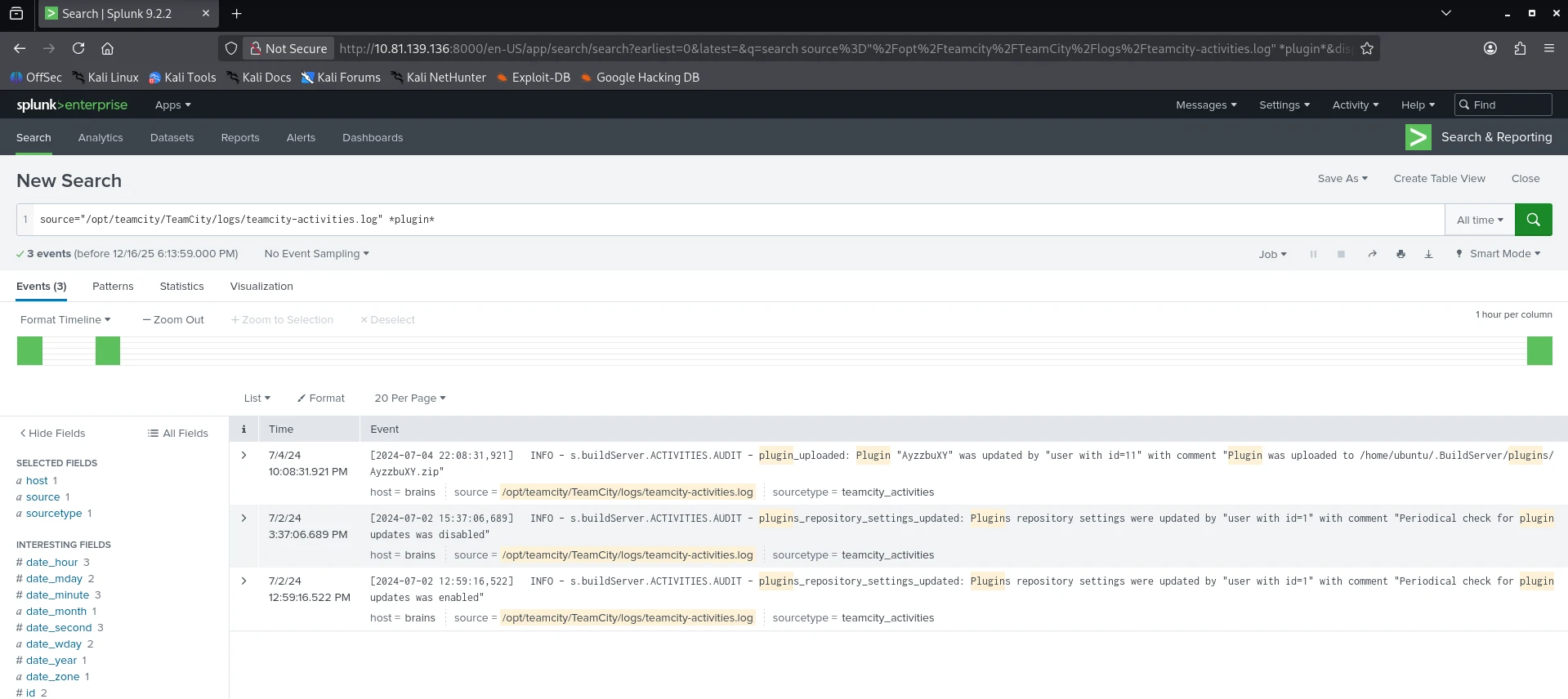Hide Fields sidebar toggle
This screenshot has width=1568, height=699.
[x=52, y=433]
